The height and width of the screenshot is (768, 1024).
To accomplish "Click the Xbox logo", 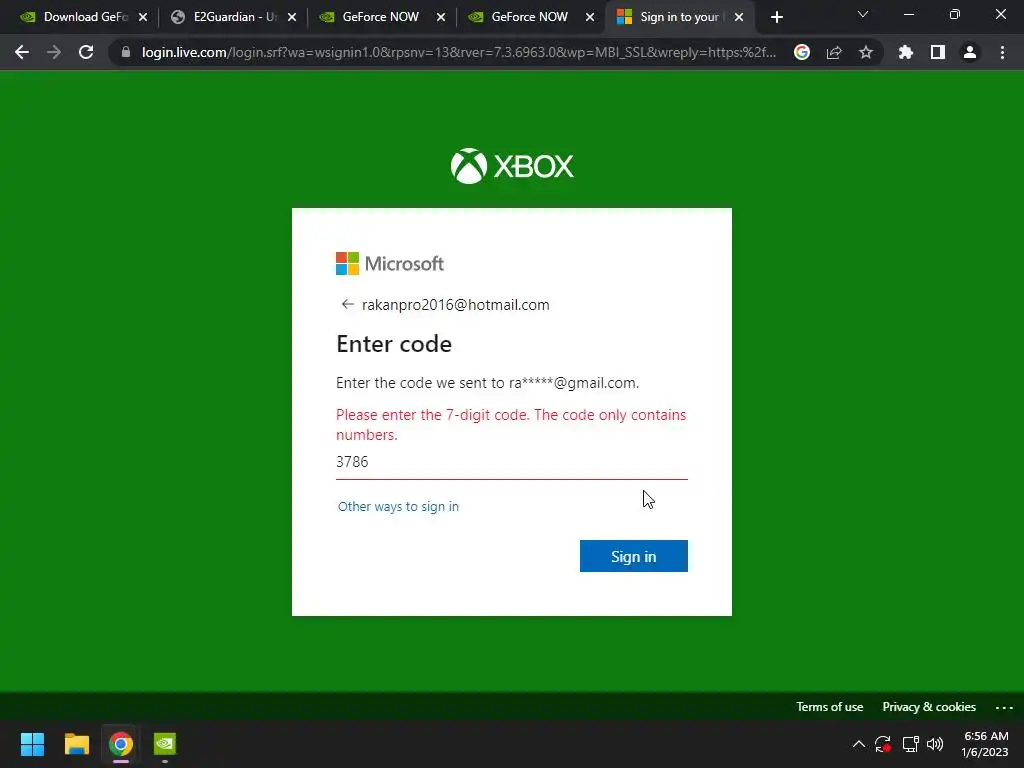I will 512,166.
